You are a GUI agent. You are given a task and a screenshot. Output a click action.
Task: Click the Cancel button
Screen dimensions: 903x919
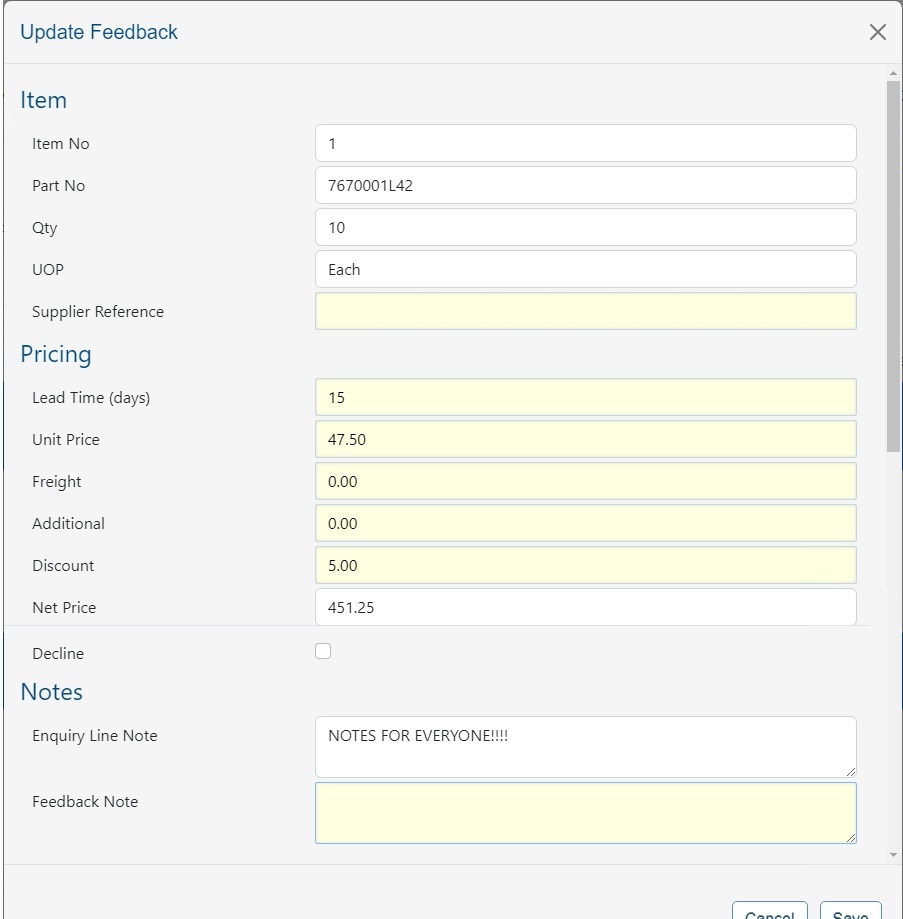[769, 912]
